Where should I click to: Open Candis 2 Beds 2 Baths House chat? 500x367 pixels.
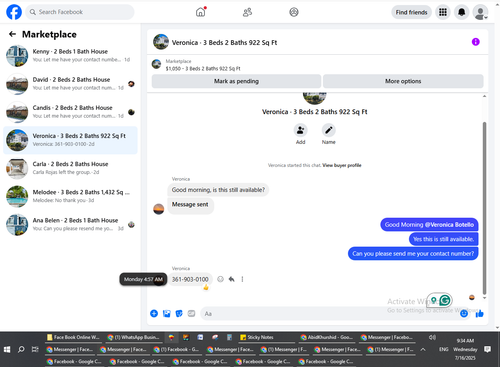tap(70, 112)
